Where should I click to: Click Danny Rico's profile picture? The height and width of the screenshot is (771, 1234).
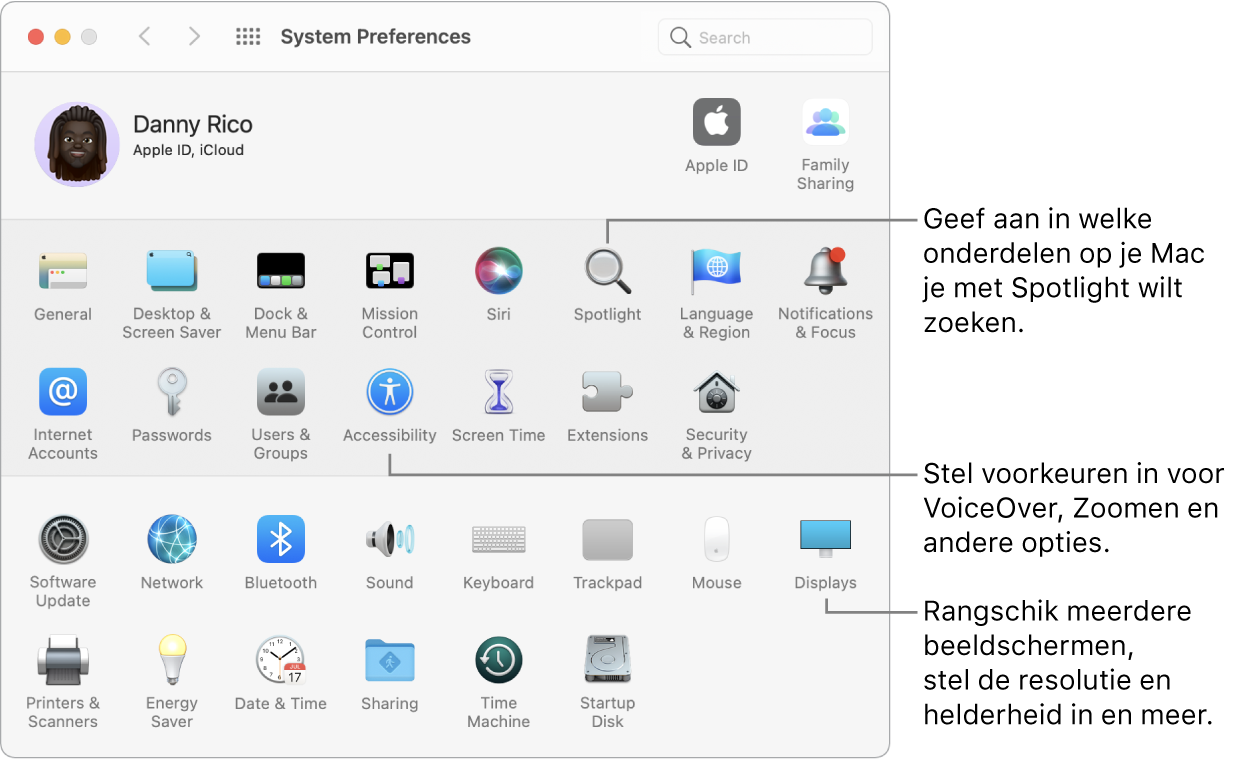coord(77,144)
